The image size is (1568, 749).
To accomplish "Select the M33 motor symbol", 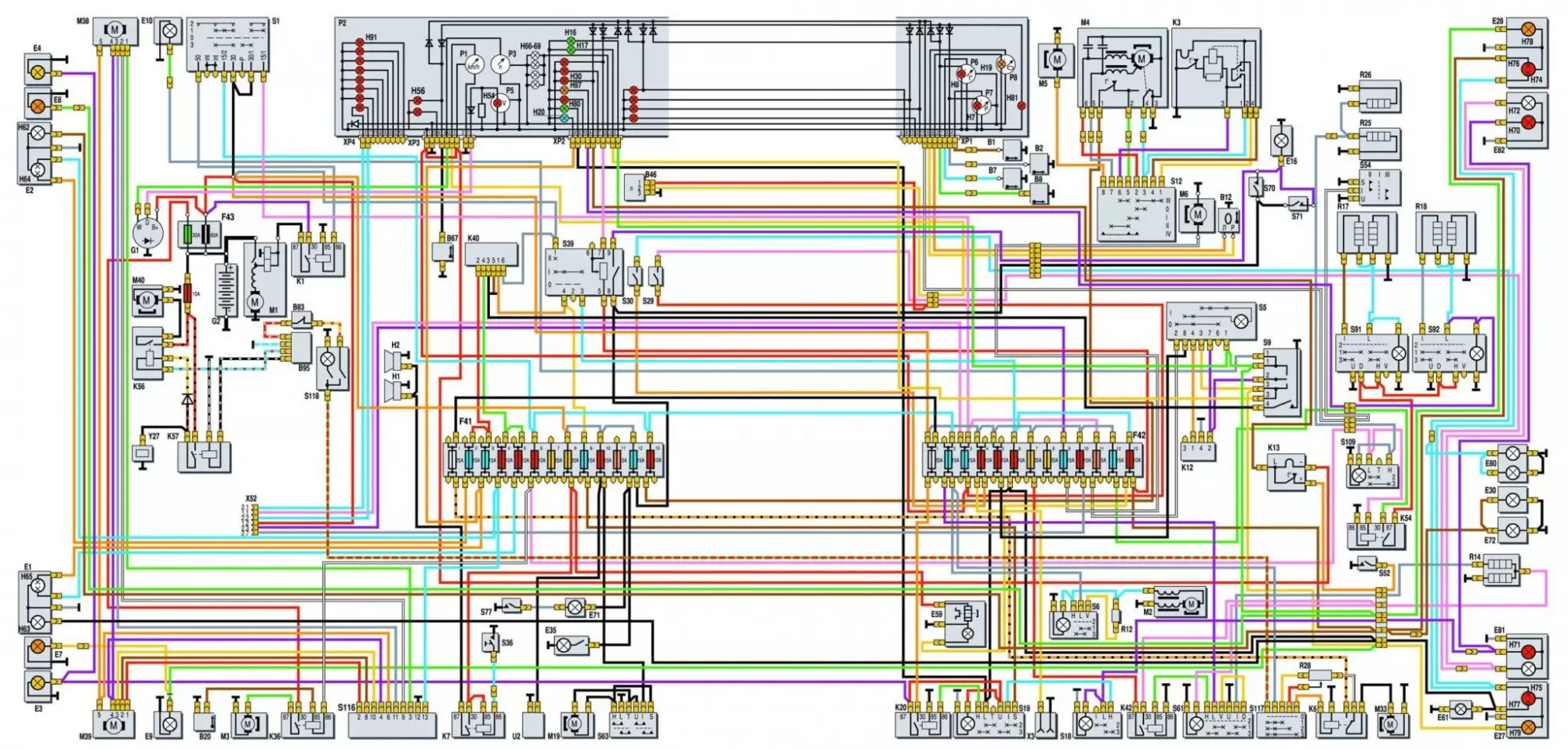I will pyautogui.click(x=1391, y=723).
